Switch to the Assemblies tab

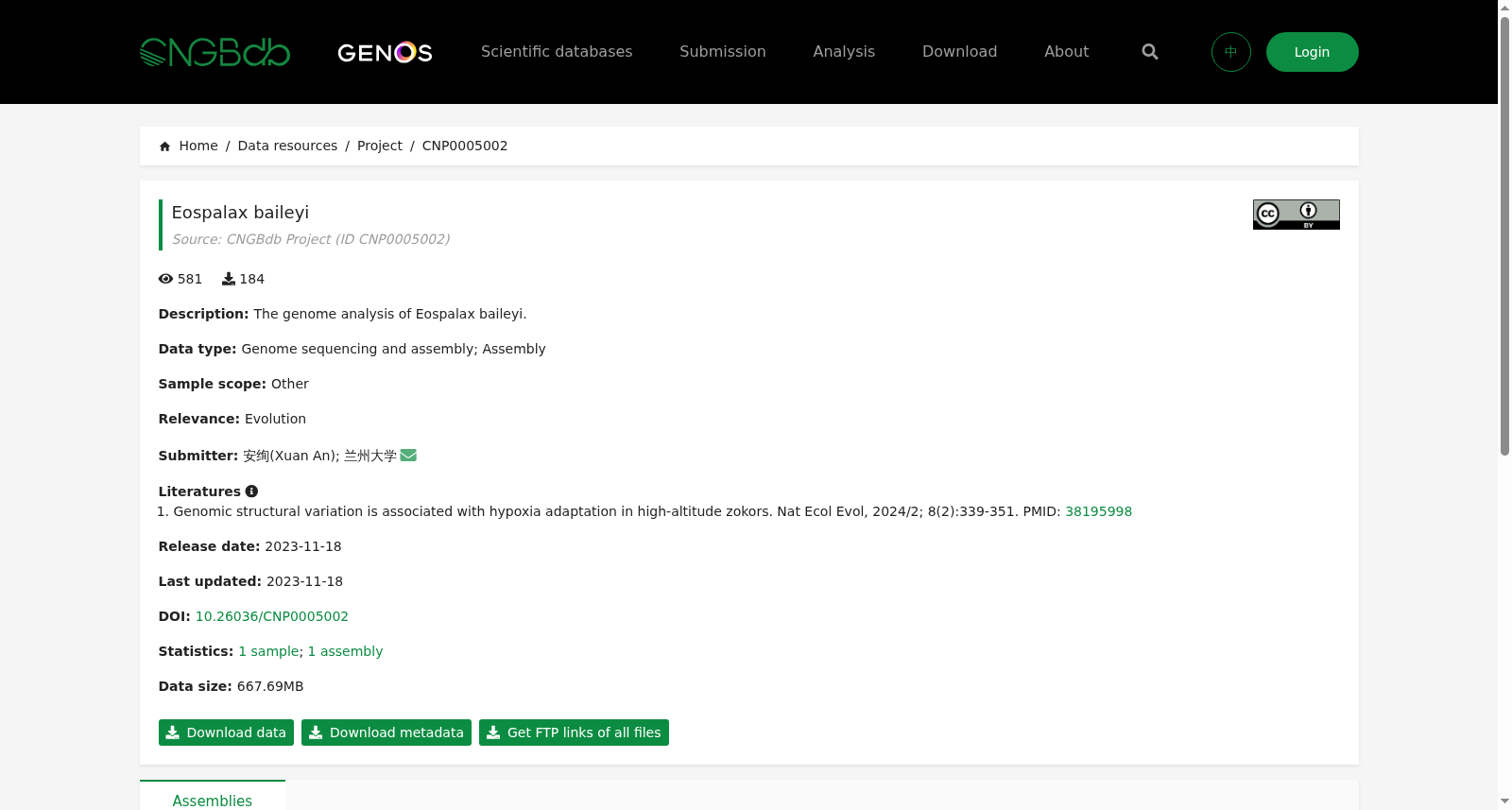pos(213,796)
